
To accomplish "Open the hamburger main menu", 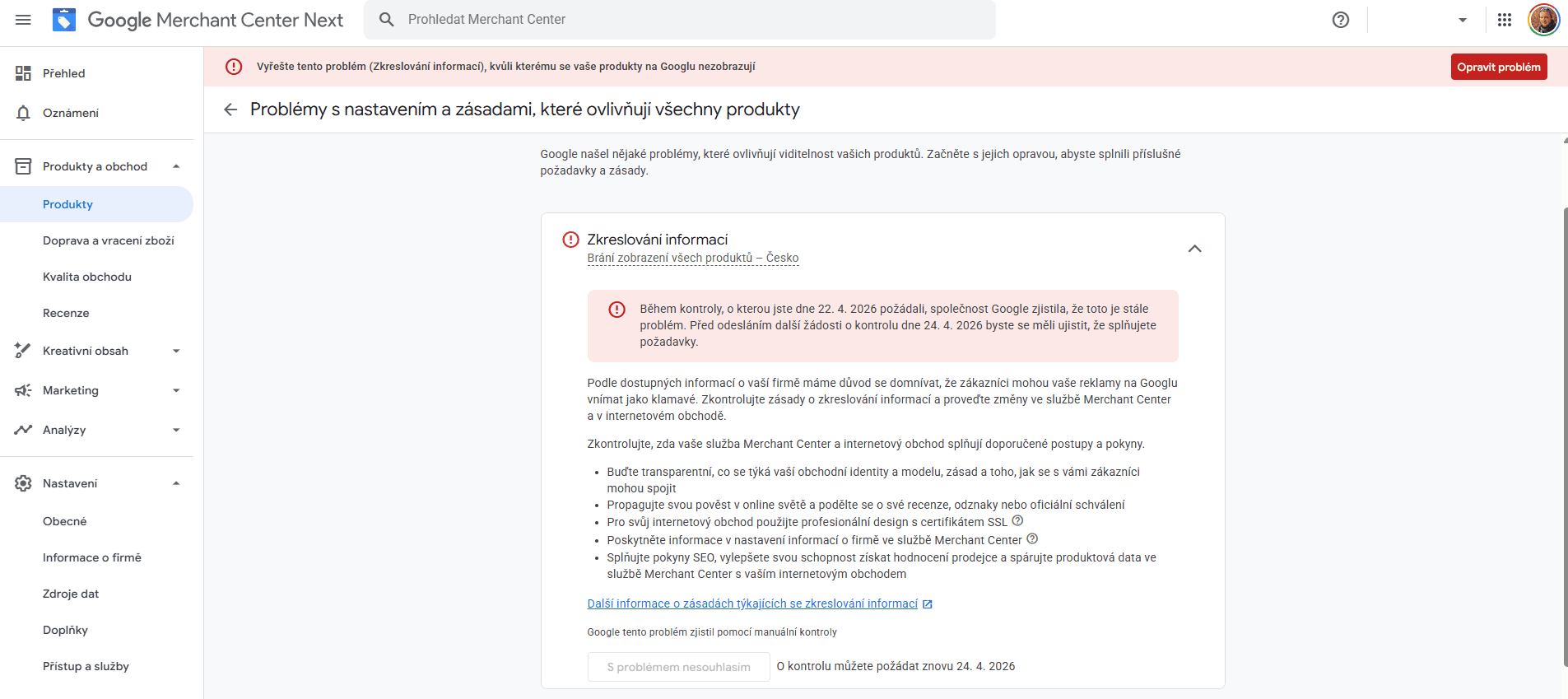I will pyautogui.click(x=23, y=20).
